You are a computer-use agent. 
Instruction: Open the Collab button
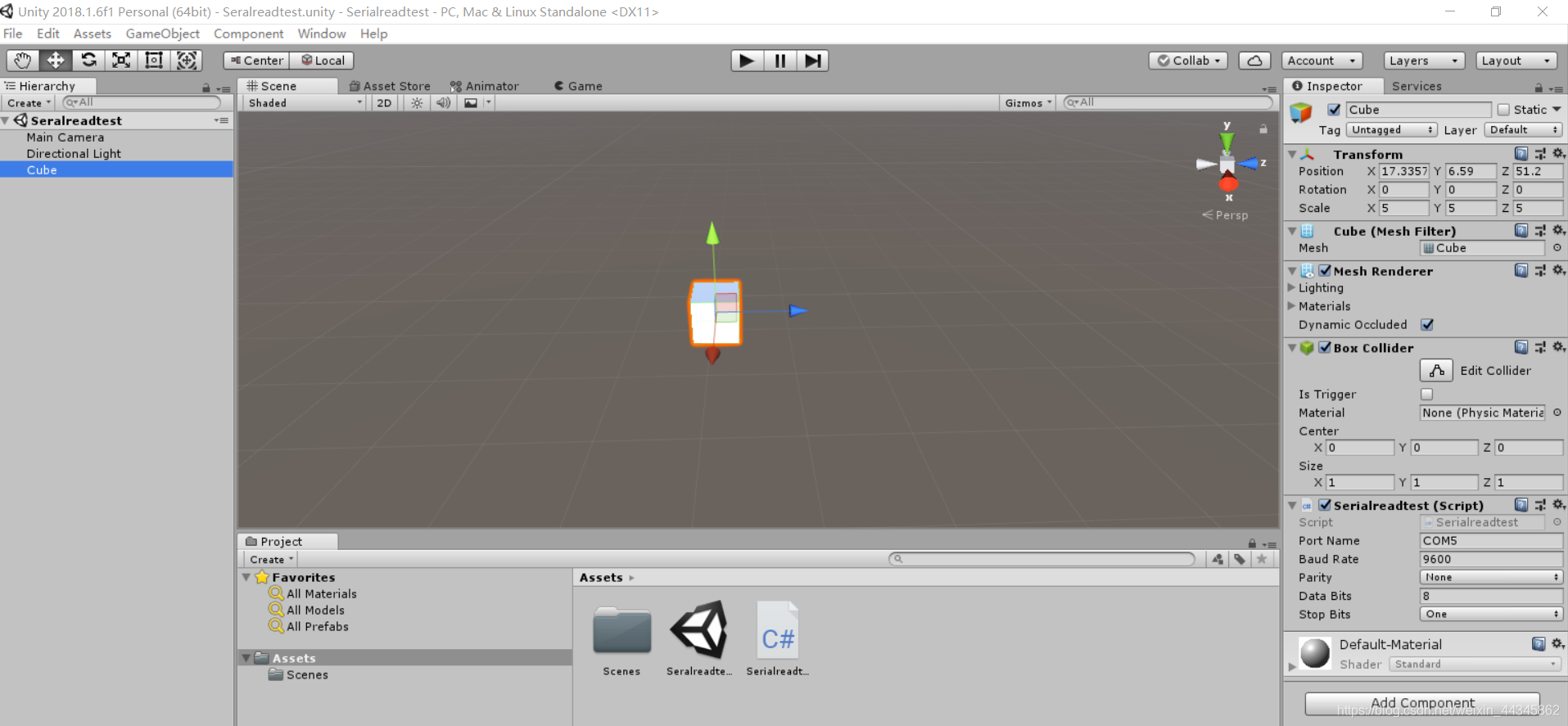(x=1188, y=61)
